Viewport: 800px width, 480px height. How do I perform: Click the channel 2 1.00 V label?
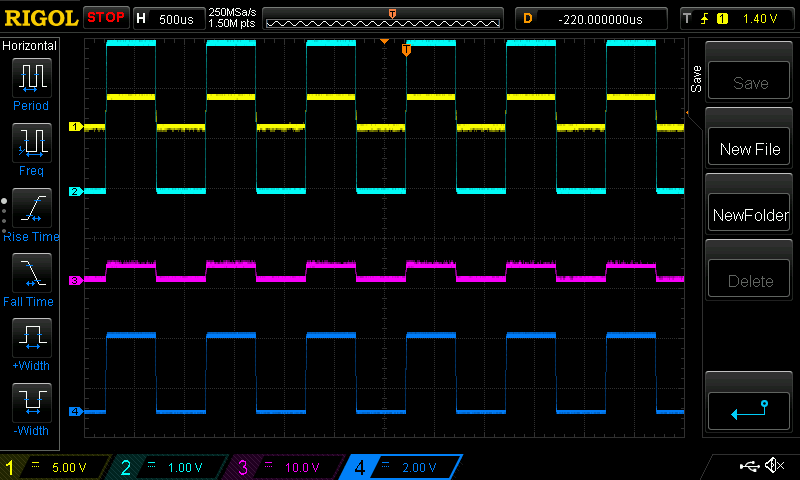[185, 468]
